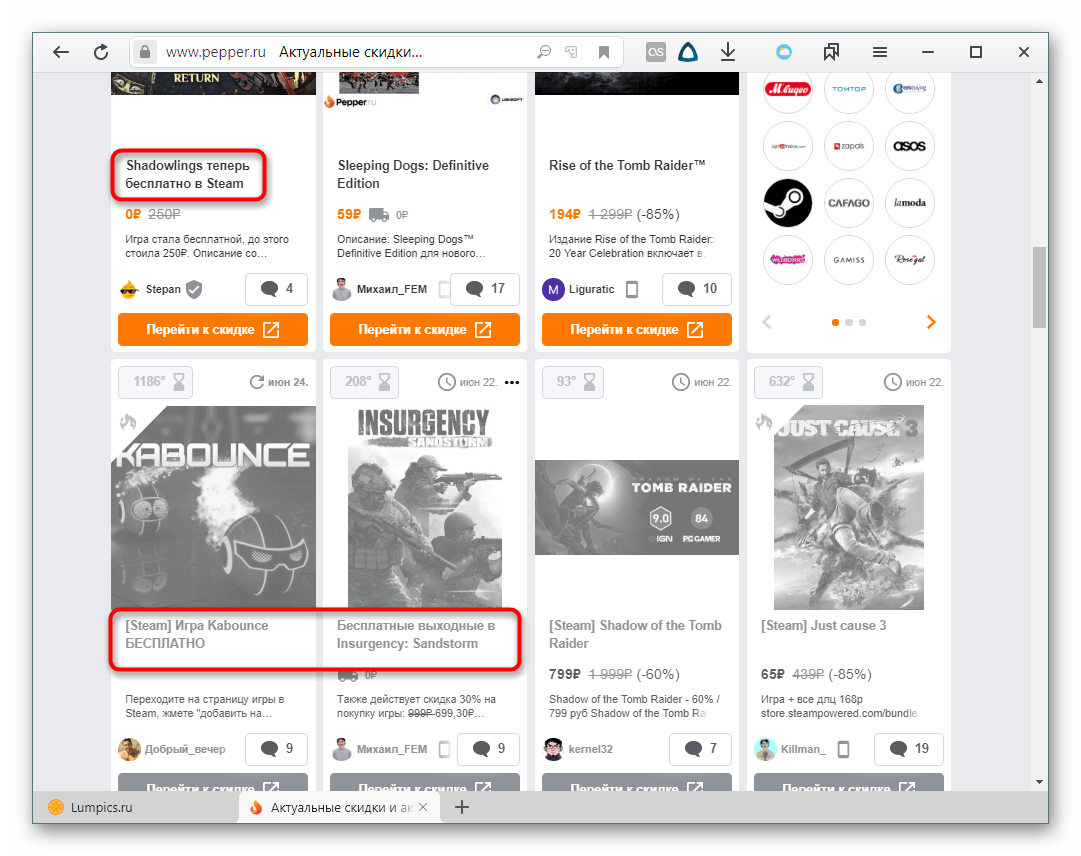Select the Zapals store logo

pos(849,146)
